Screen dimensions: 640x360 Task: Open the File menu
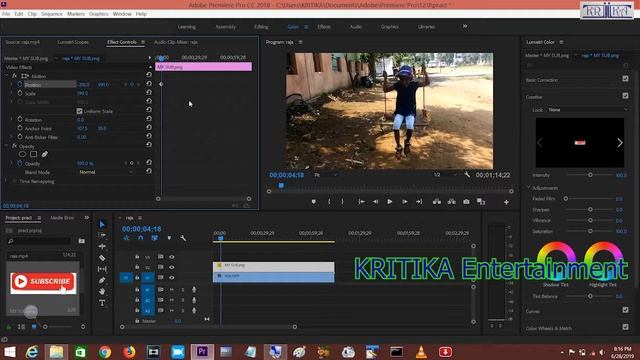pos(6,14)
